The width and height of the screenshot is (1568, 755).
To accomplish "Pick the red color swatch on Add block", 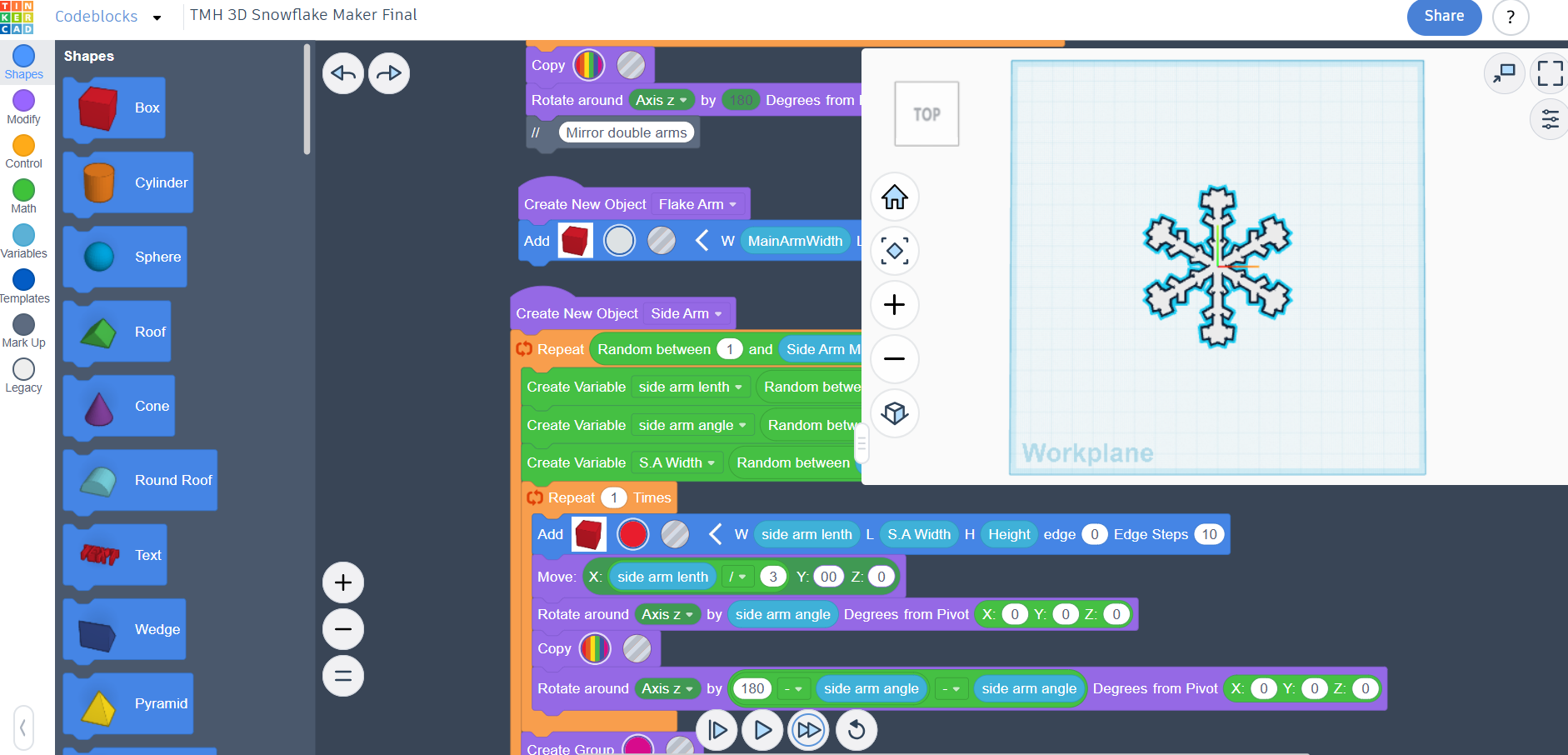I will coord(632,534).
